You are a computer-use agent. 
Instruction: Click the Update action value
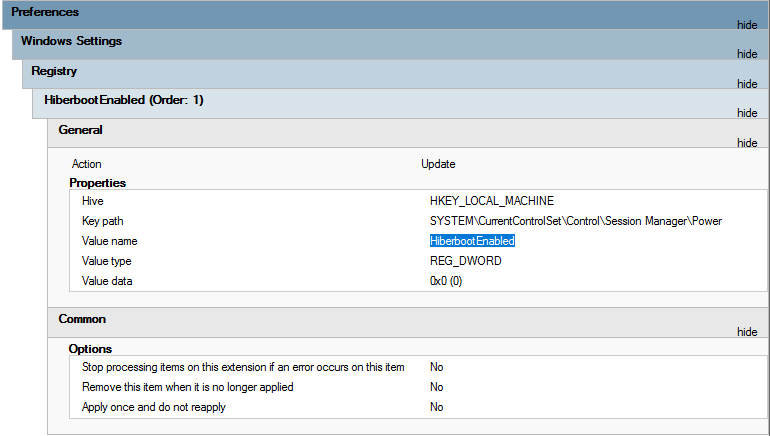(x=438, y=164)
